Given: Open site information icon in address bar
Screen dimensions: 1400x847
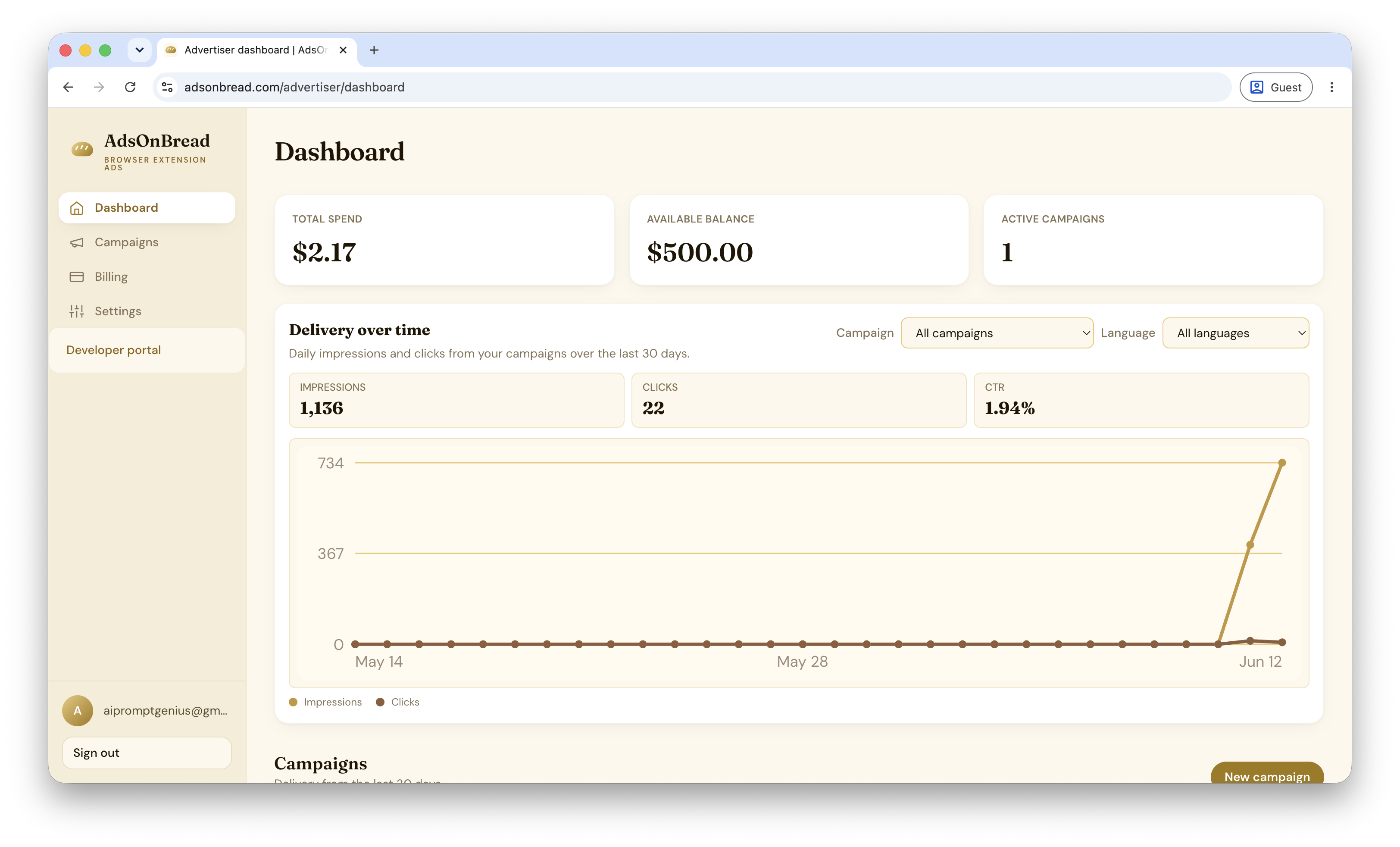Looking at the screenshot, I should click(x=167, y=87).
